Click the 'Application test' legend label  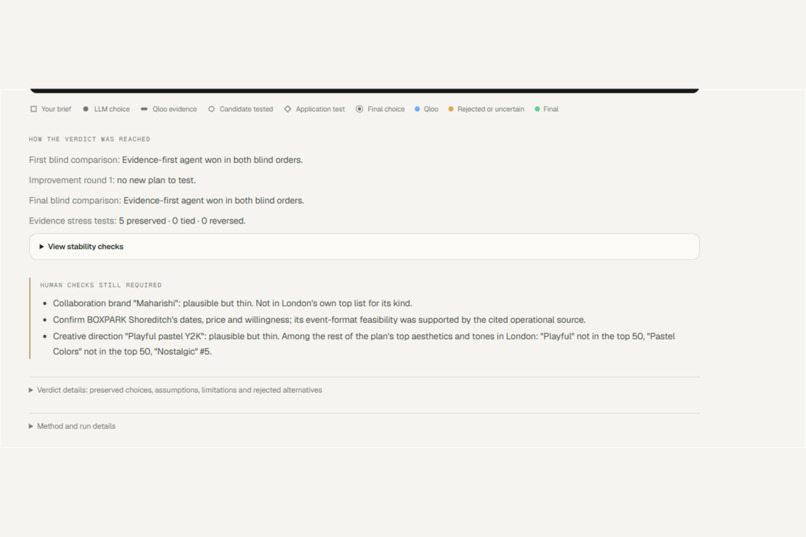(320, 109)
